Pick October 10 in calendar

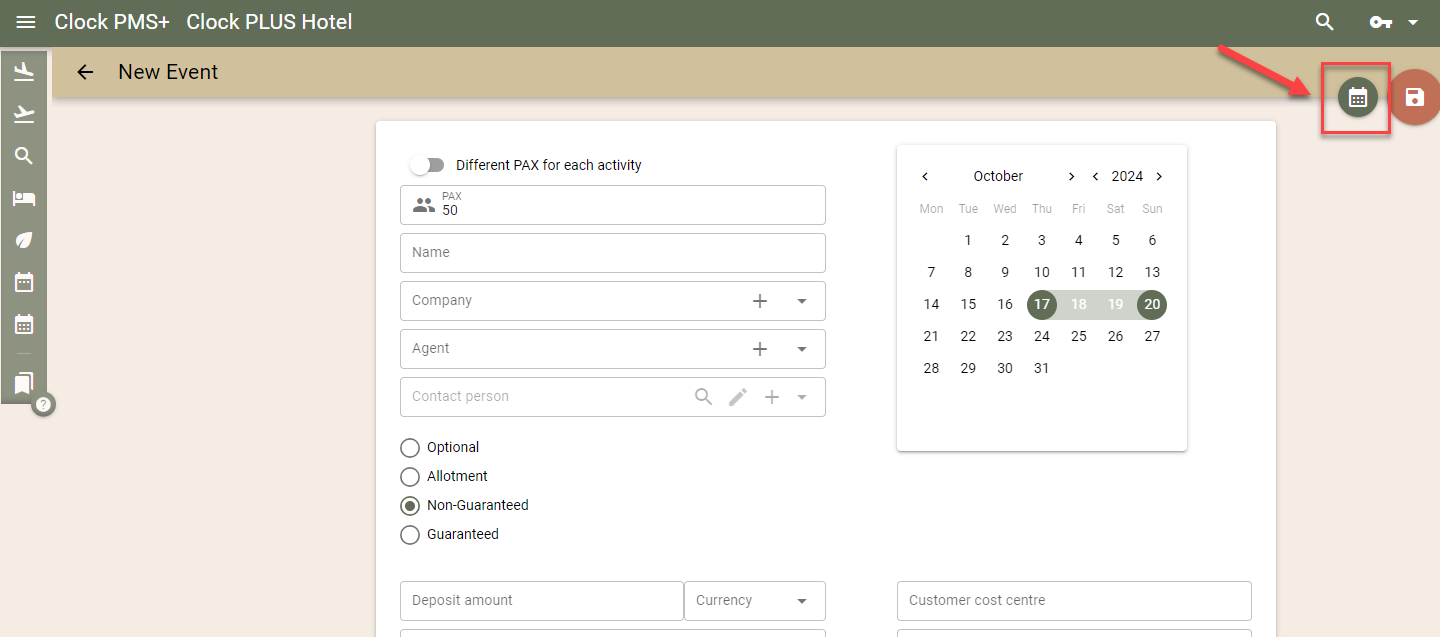(1042, 272)
